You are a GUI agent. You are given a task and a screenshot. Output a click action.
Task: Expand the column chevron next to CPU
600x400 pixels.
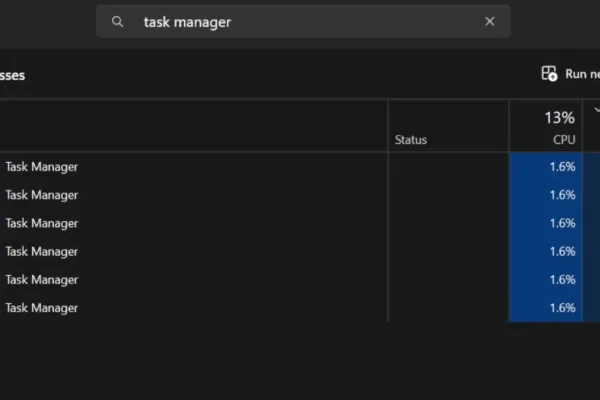point(596,110)
